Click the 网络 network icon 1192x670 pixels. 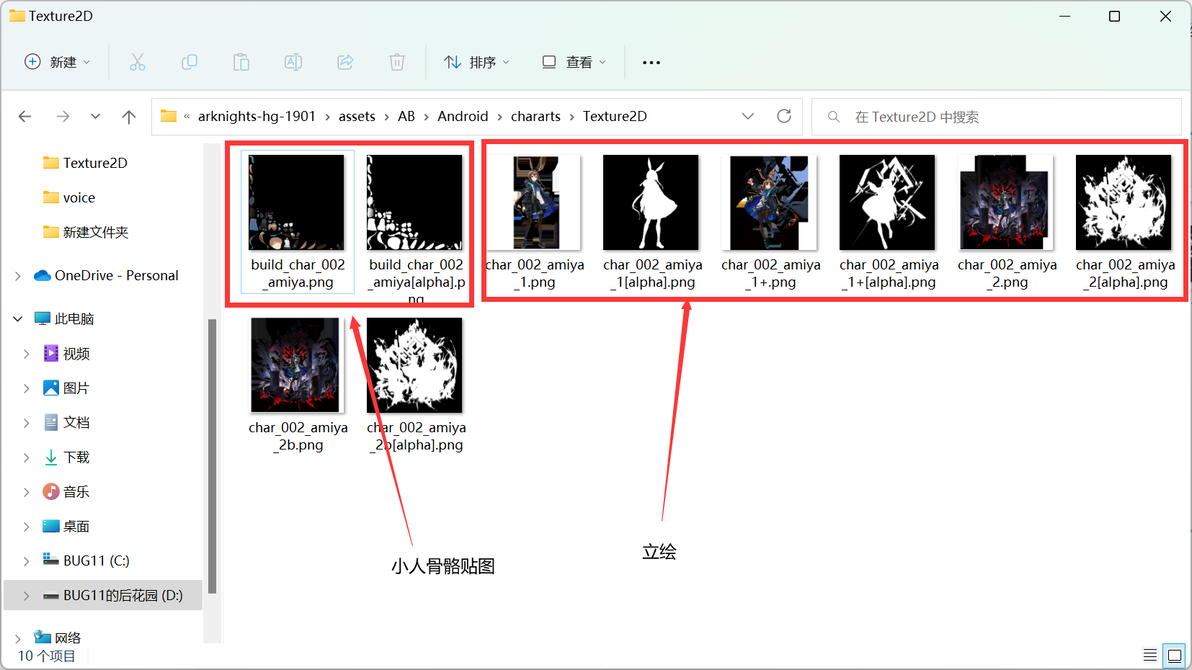[43, 637]
